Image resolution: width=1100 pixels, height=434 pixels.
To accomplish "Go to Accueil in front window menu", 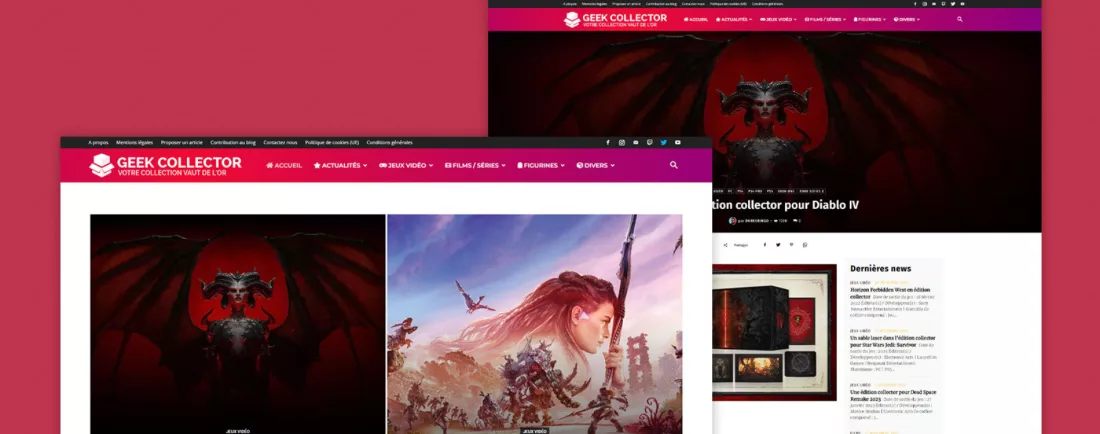I will coord(284,165).
